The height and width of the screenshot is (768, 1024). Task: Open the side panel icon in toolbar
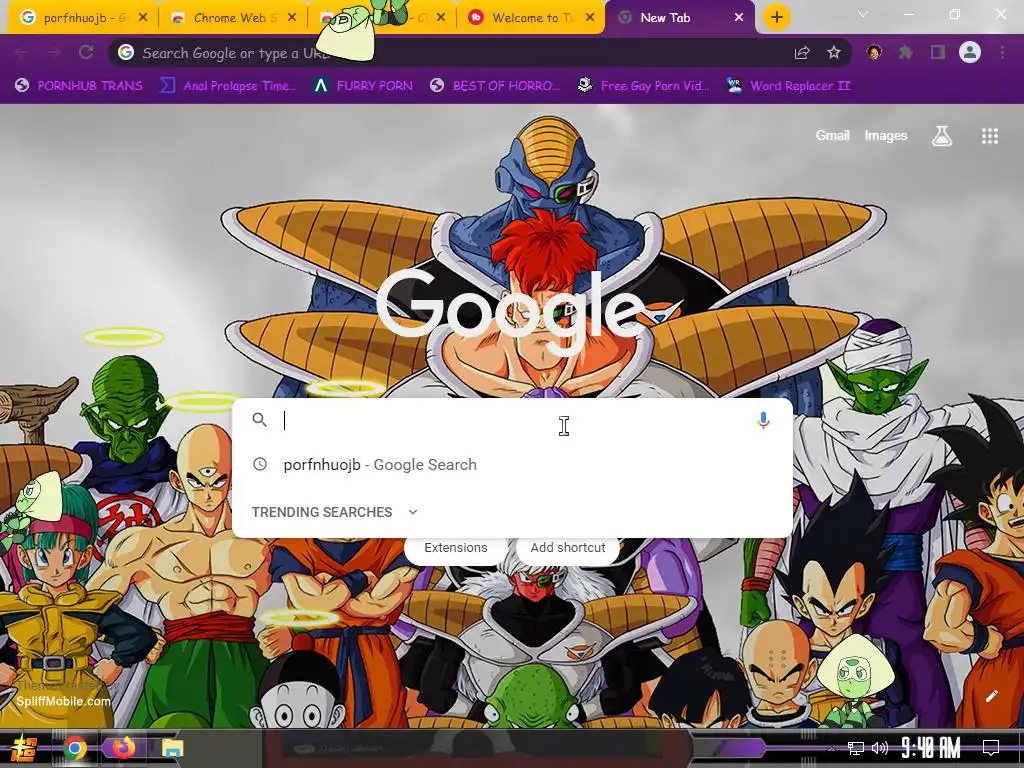938,52
